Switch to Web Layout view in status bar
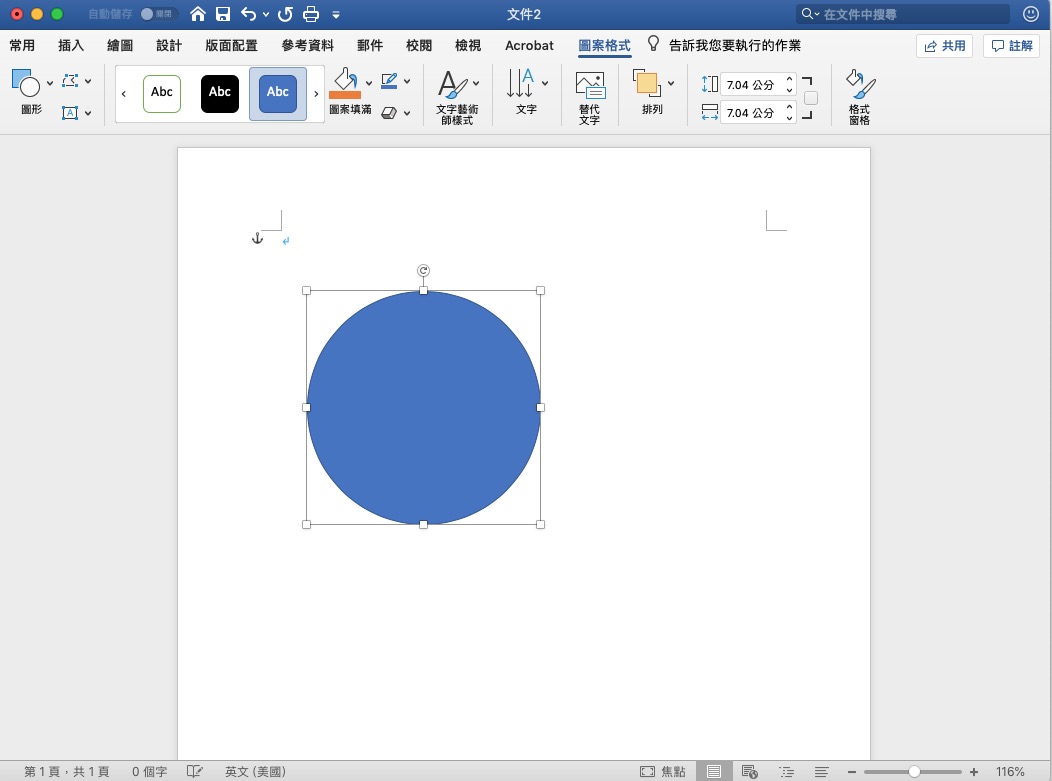The image size is (1052, 781). 749,772
